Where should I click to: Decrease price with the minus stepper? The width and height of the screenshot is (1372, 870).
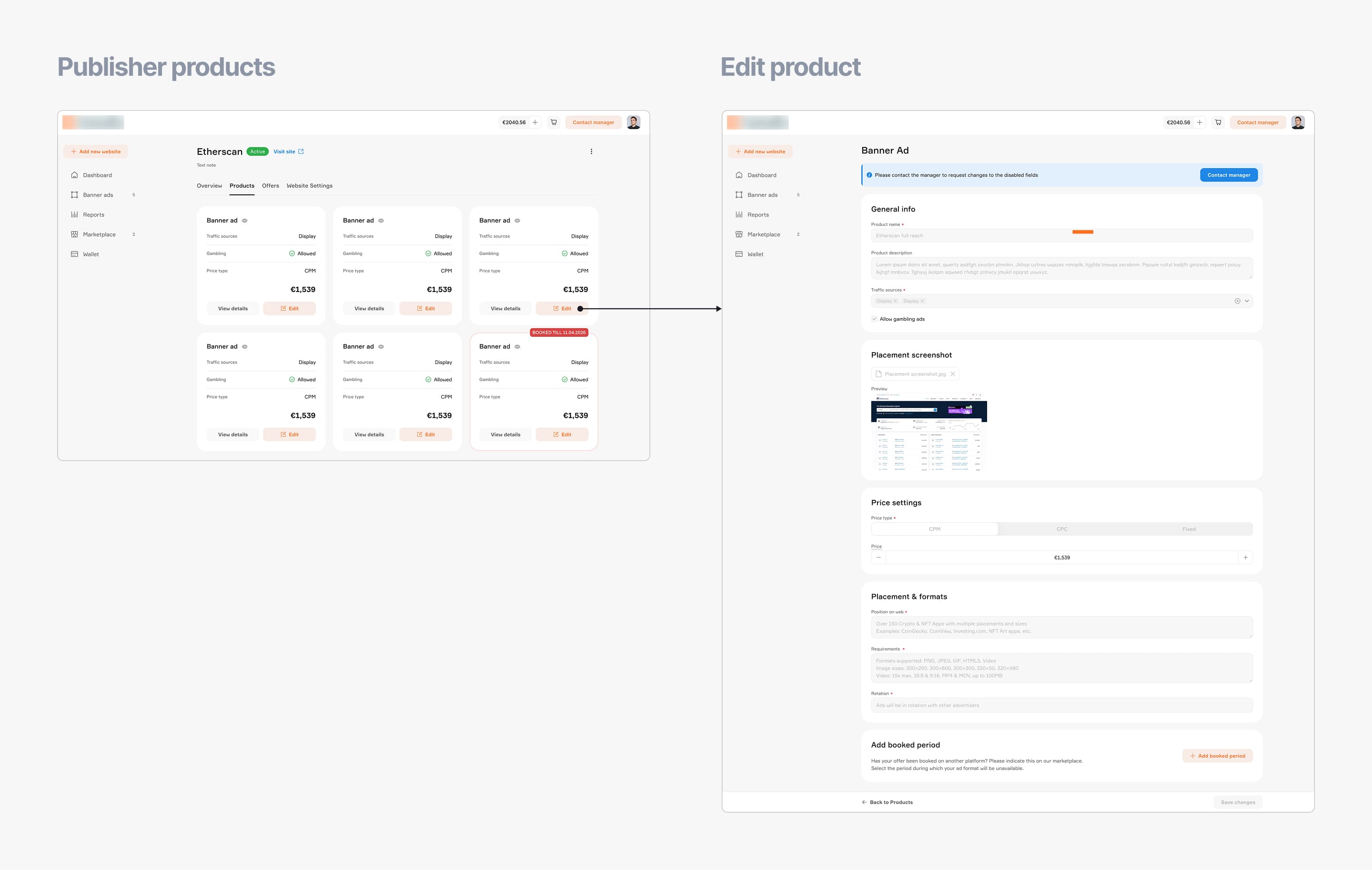tap(878, 557)
